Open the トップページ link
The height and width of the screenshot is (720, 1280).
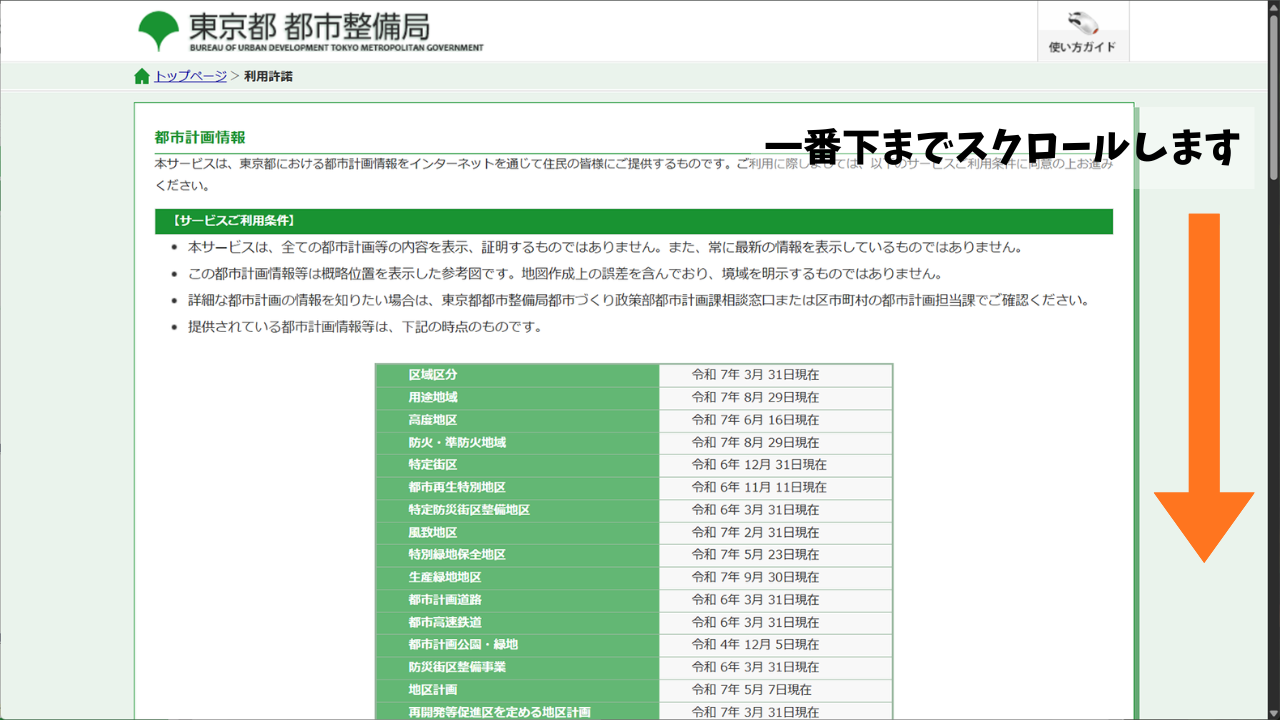[x=189, y=75]
